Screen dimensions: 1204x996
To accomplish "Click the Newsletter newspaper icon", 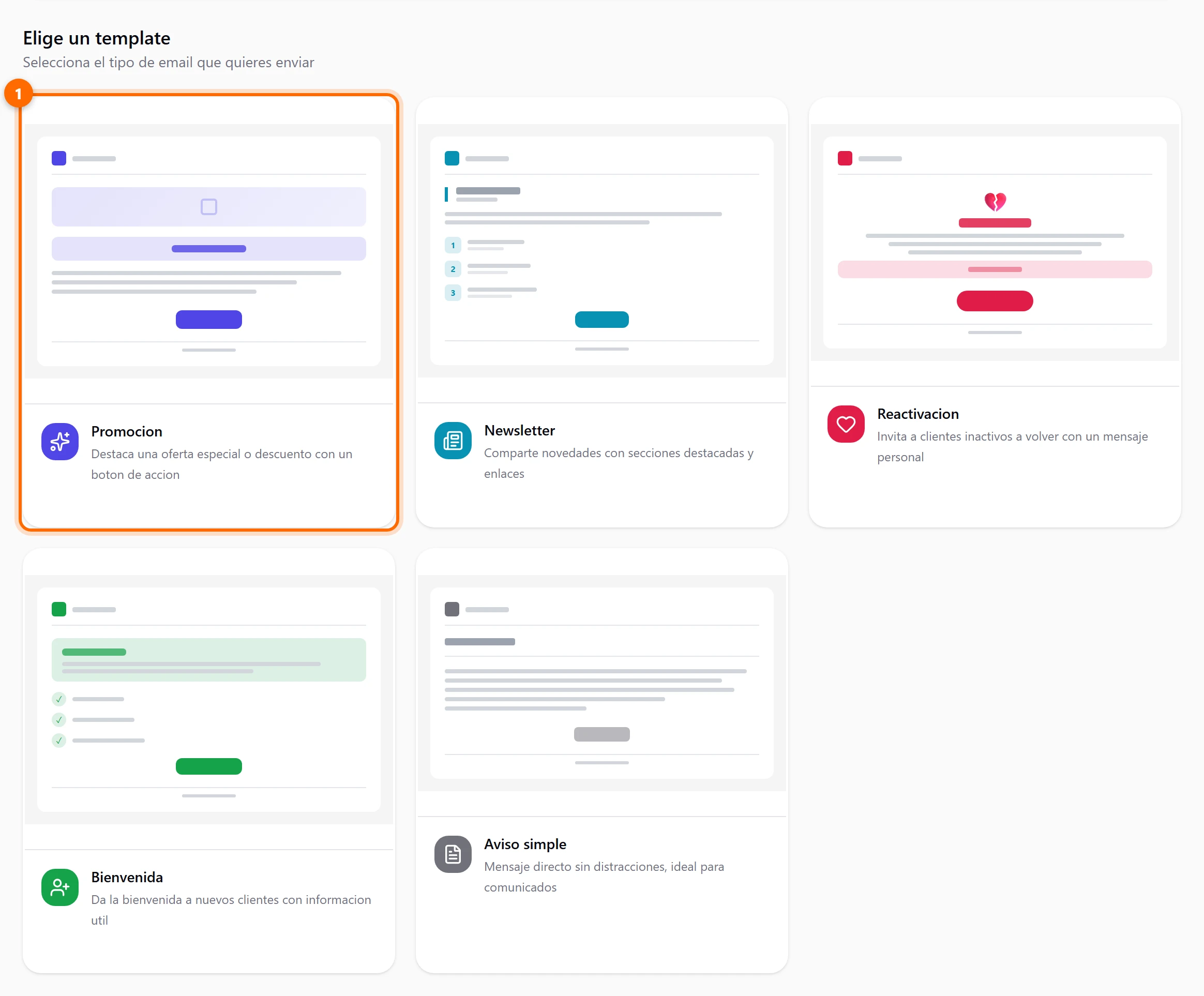I will (x=453, y=441).
